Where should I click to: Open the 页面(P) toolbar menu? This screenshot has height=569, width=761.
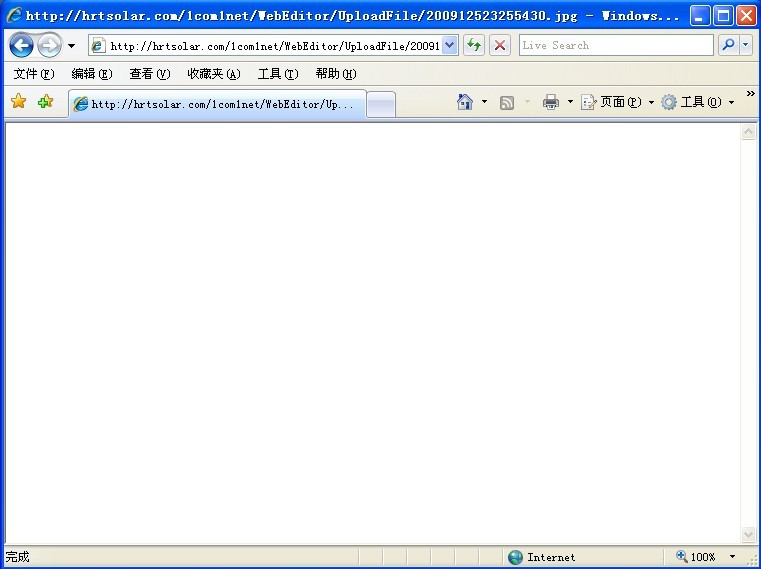click(617, 102)
